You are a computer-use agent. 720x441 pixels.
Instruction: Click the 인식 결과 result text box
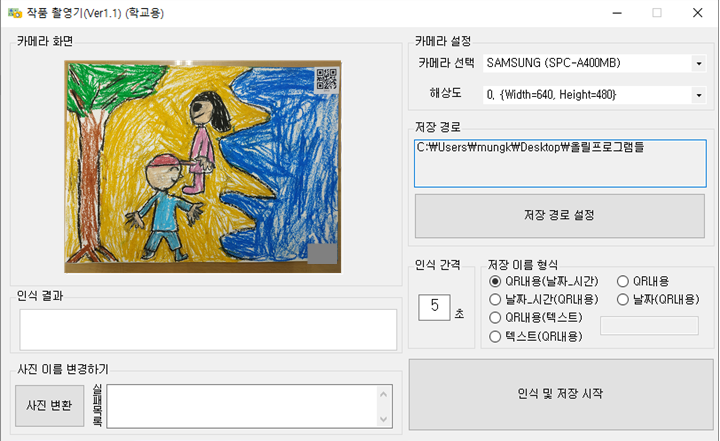pyautogui.click(x=207, y=330)
